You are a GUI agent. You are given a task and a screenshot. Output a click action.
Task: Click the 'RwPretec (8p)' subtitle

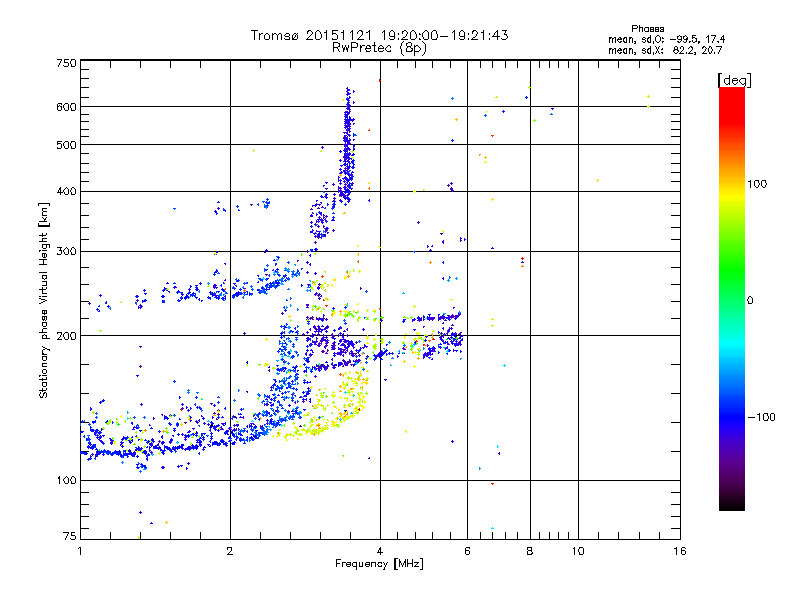pos(379,48)
